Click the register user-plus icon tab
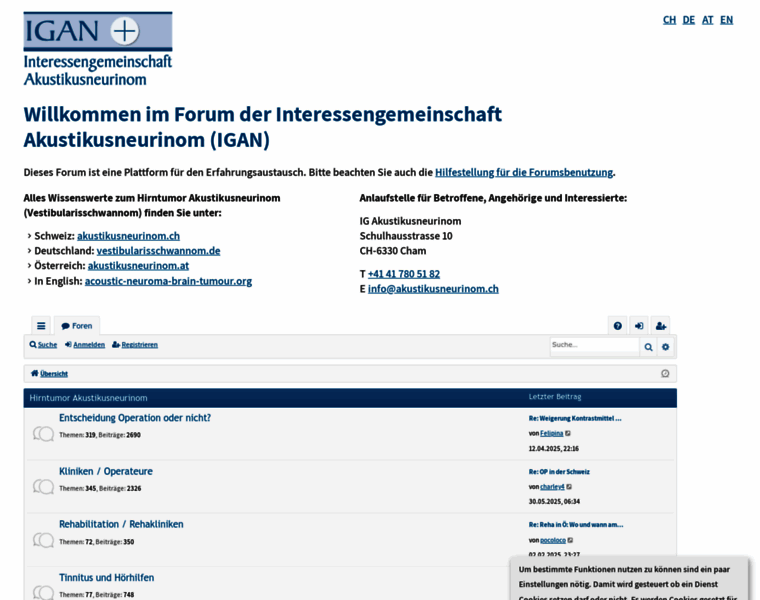The width and height of the screenshot is (760, 600). [661, 326]
